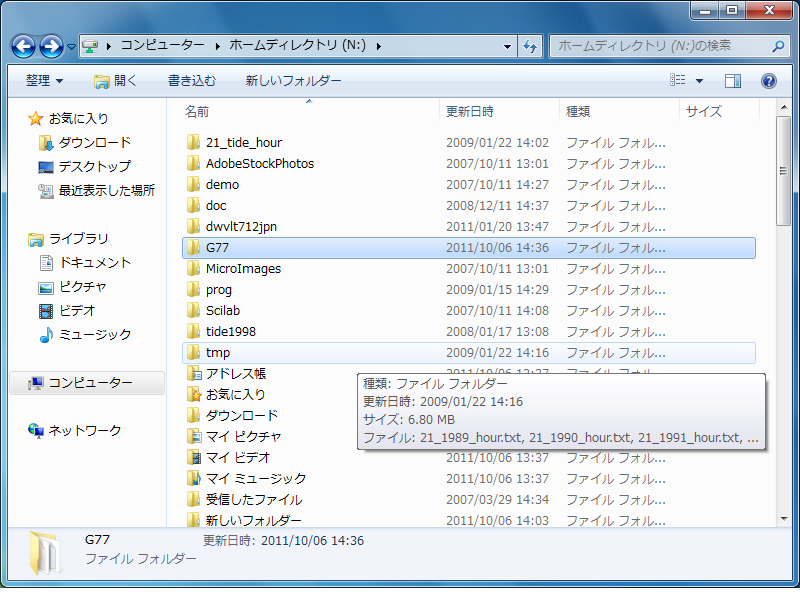The width and height of the screenshot is (800, 614).
Task: Toggle the preview pane icon
Action: tap(733, 81)
